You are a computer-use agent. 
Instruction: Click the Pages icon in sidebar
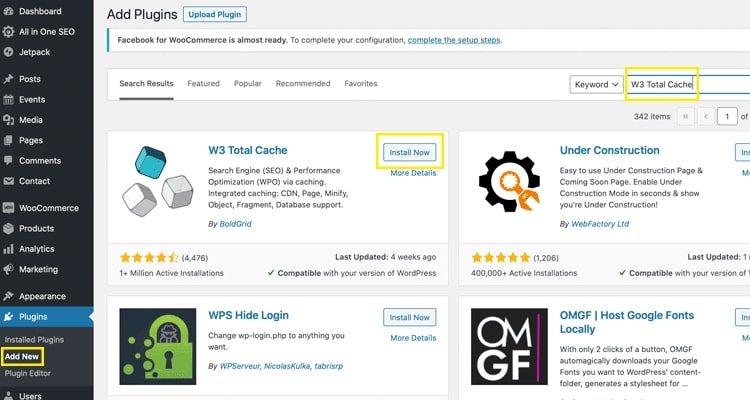[x=8, y=140]
